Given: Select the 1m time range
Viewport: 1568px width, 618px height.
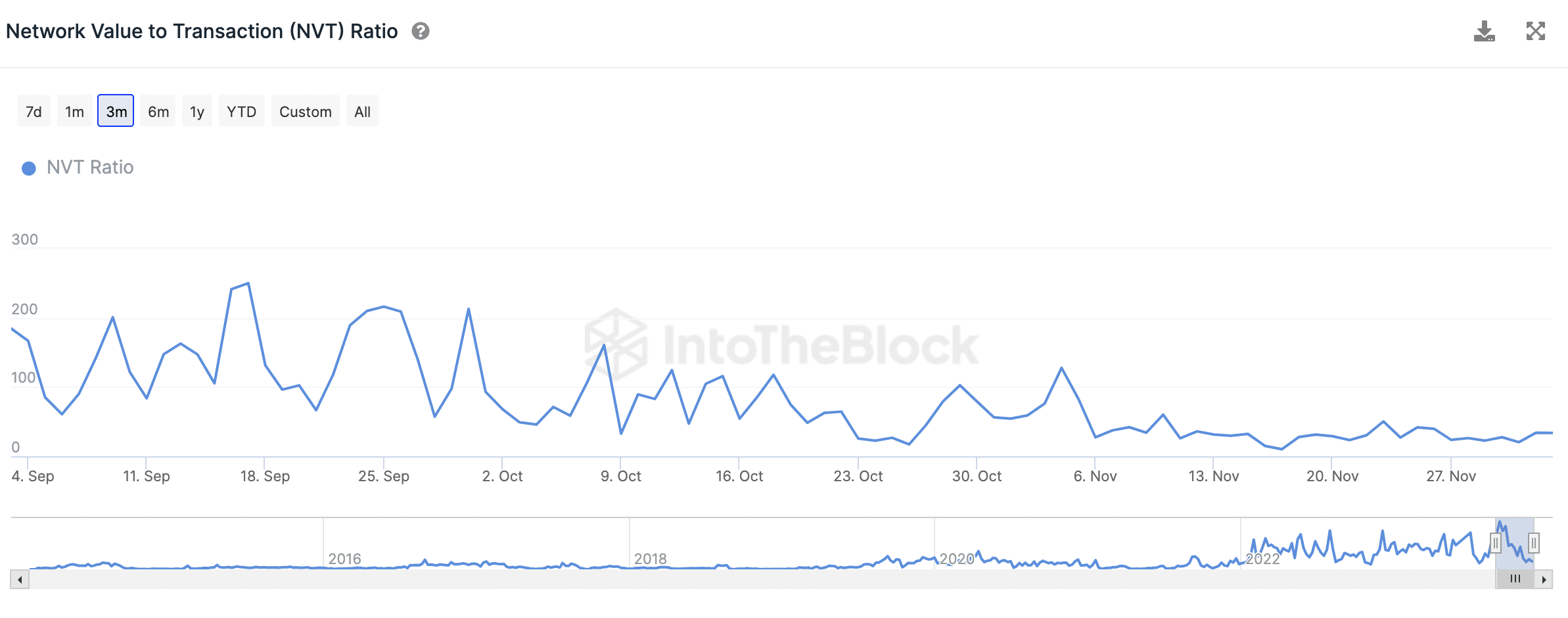Looking at the screenshot, I should tap(74, 111).
